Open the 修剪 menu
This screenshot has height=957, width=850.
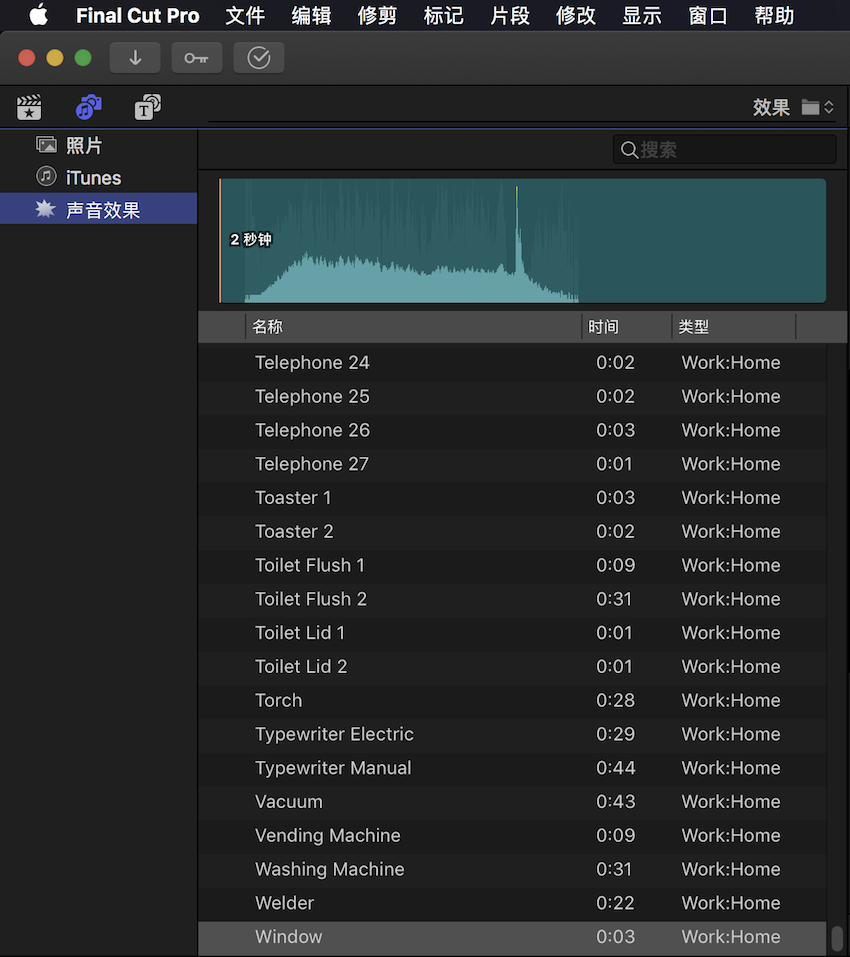[377, 15]
